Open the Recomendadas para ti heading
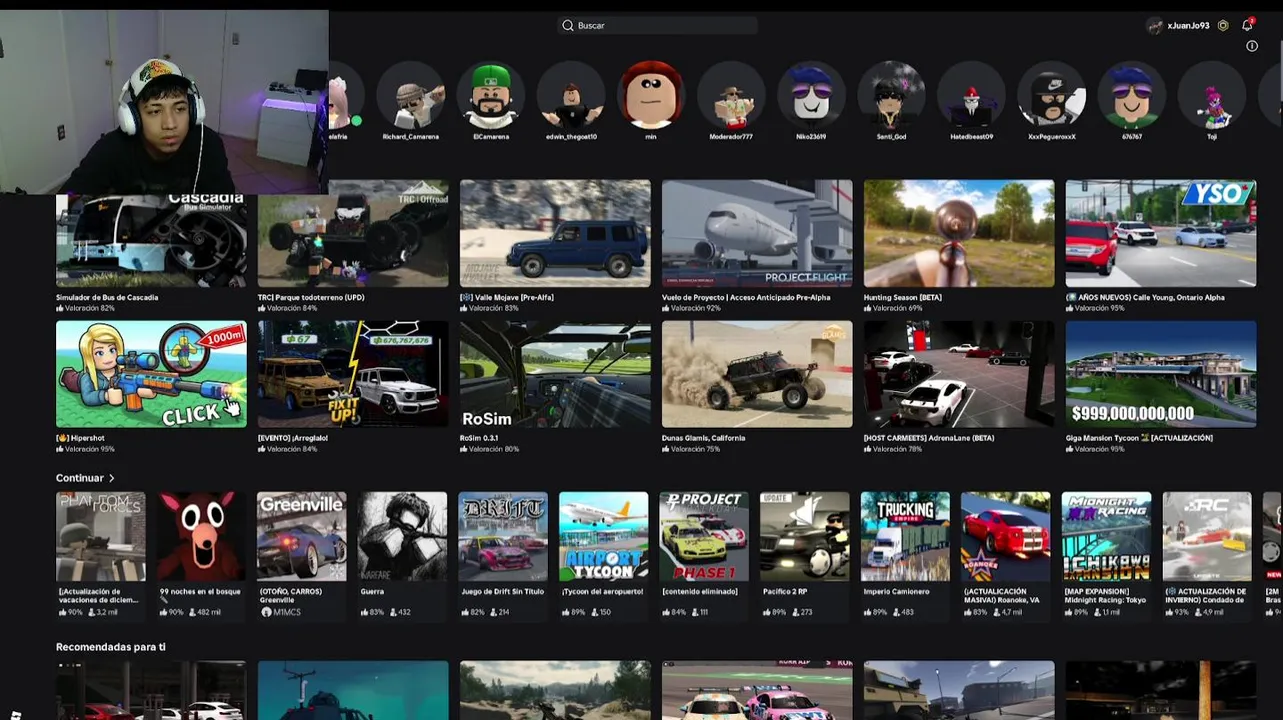1283x720 pixels. click(x=111, y=647)
